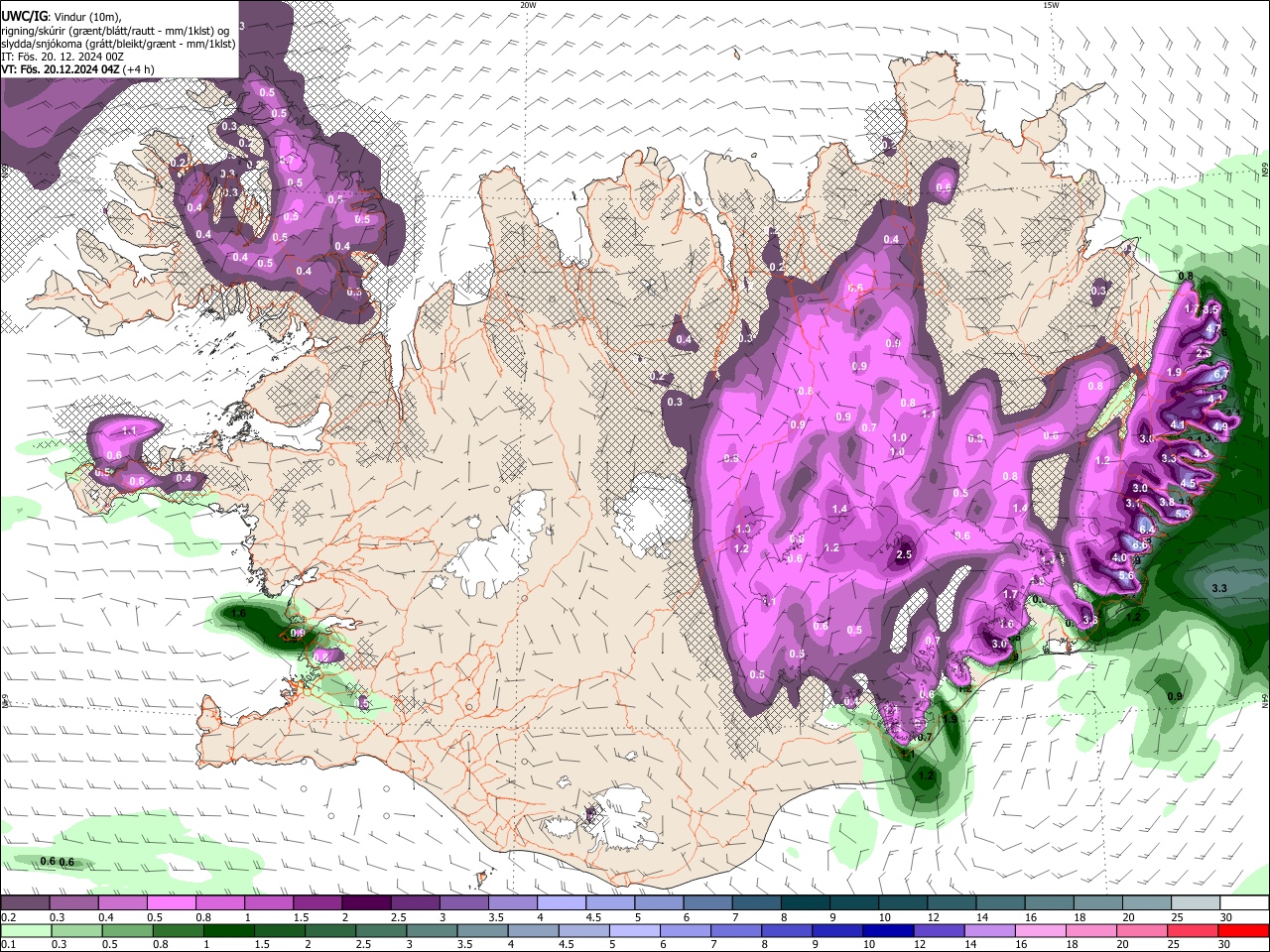Screen dimensions: 1270x952
Task: Pick the bright pink 0.5–0.8 swatch in upper legend row
Action: tap(171, 903)
